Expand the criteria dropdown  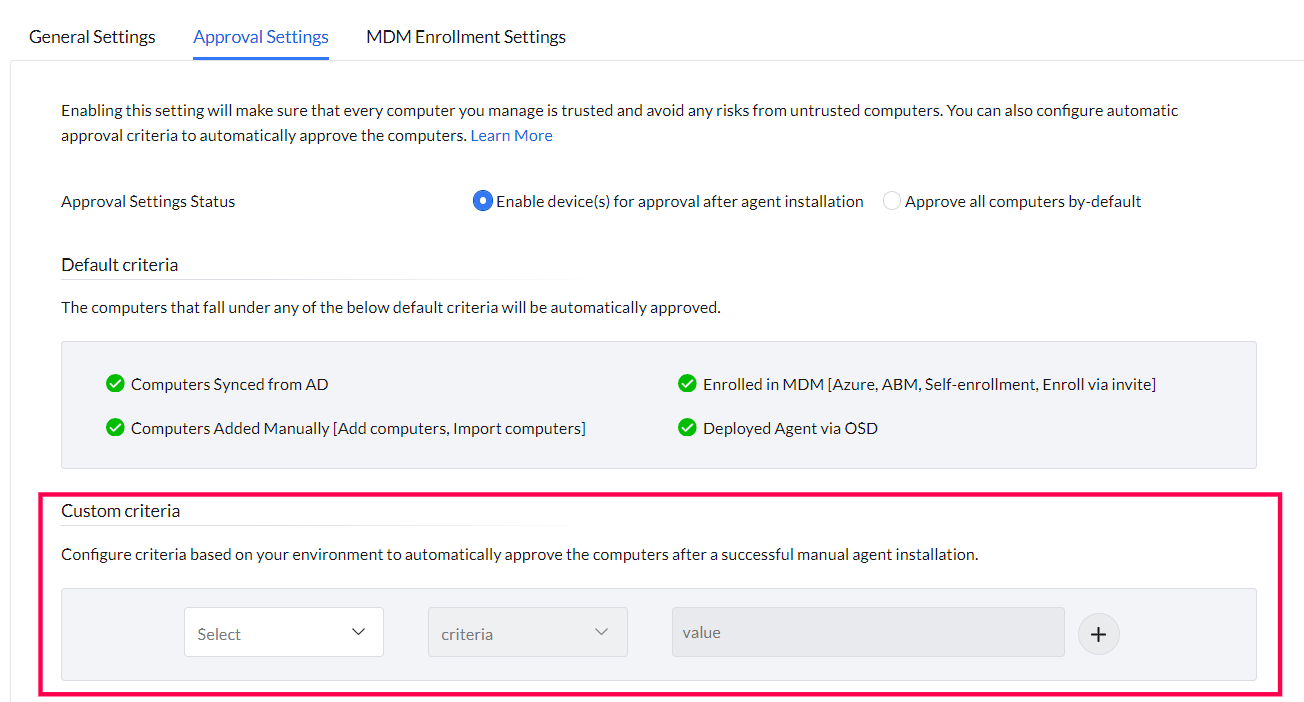(x=527, y=633)
